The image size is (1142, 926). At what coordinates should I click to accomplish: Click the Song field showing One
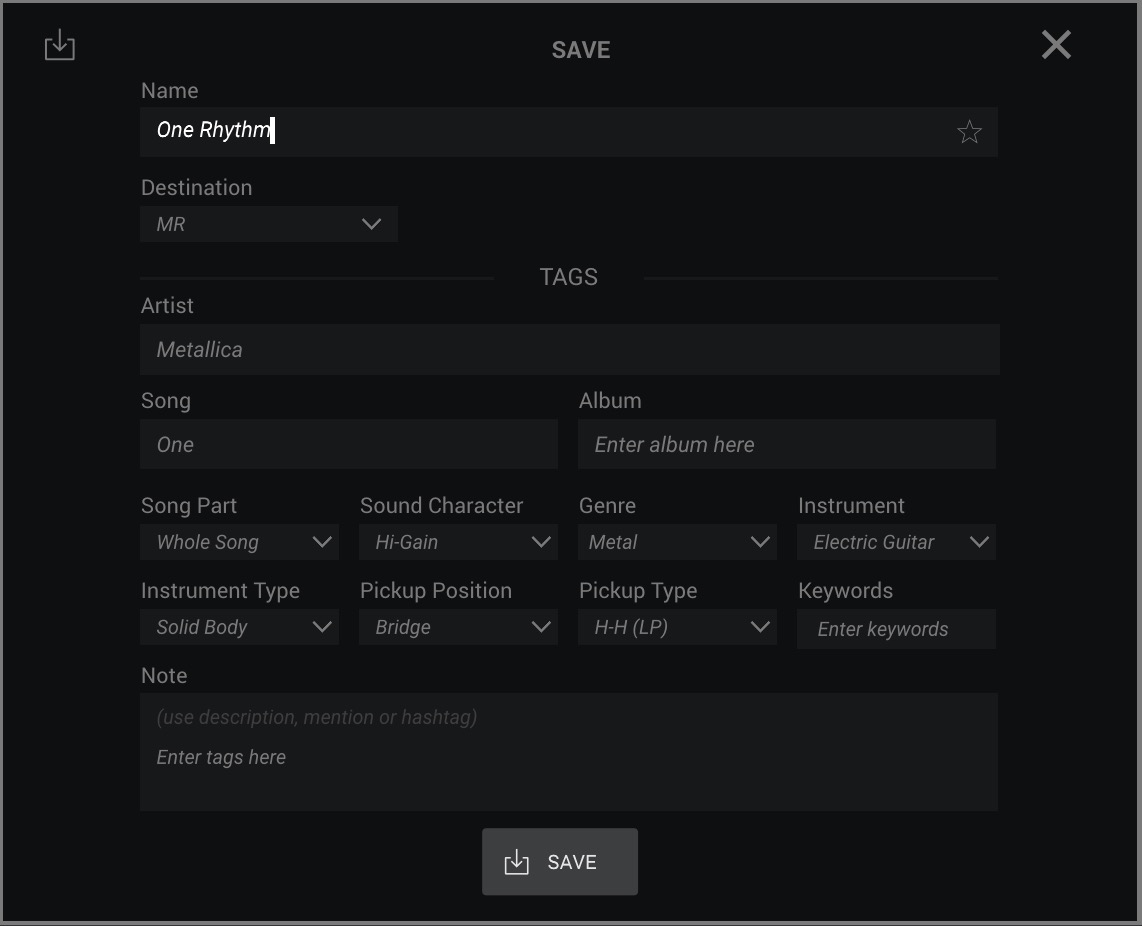[x=349, y=444]
